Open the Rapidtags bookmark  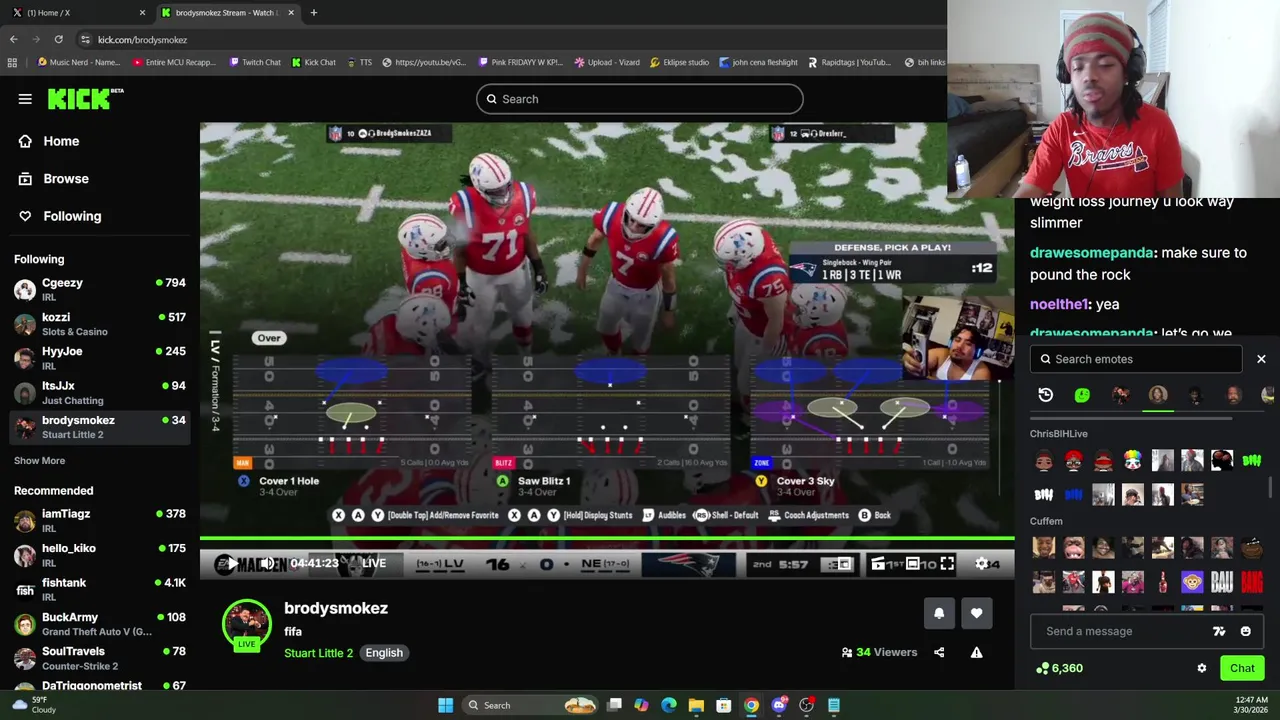pyautogui.click(x=849, y=62)
